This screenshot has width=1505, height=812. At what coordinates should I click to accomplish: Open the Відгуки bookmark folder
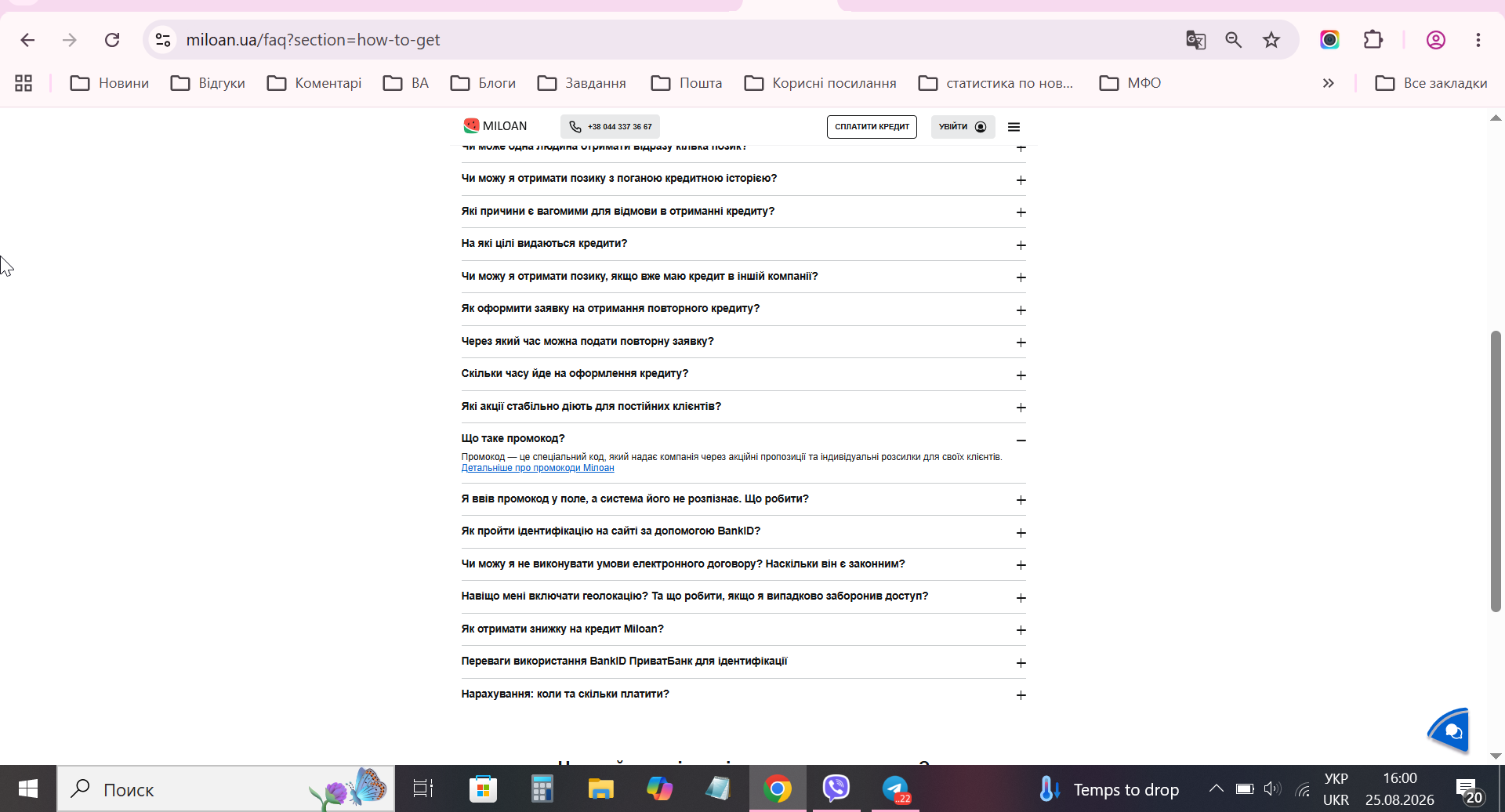tap(208, 83)
